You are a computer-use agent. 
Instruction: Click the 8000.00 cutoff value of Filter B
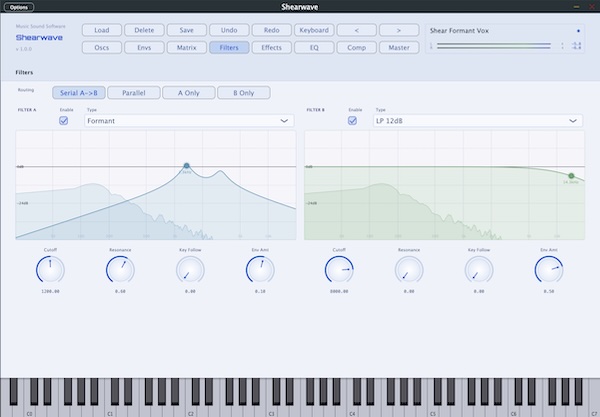(x=339, y=292)
